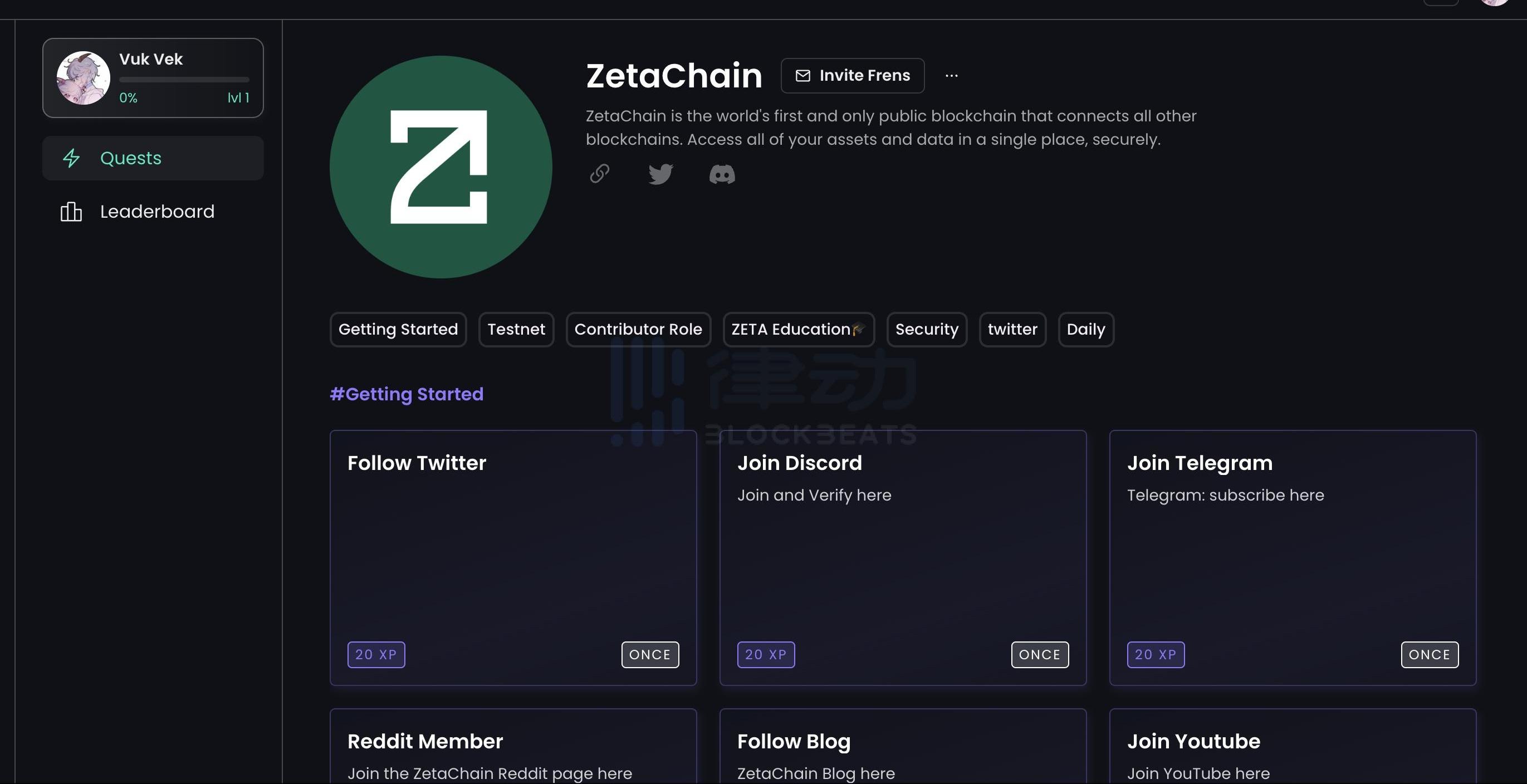This screenshot has width=1527, height=784.
Task: Open the Join Discord quest card
Action: pos(902,557)
